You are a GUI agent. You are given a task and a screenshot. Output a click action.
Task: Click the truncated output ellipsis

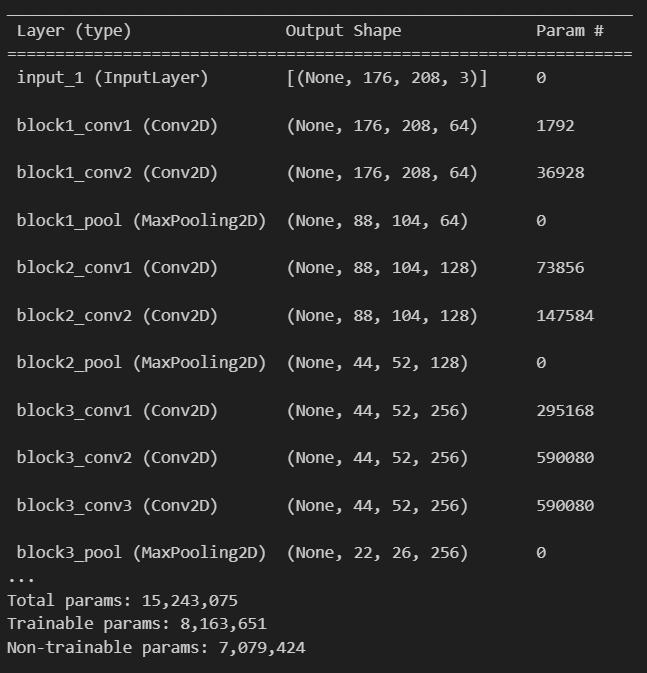click(x=20, y=578)
